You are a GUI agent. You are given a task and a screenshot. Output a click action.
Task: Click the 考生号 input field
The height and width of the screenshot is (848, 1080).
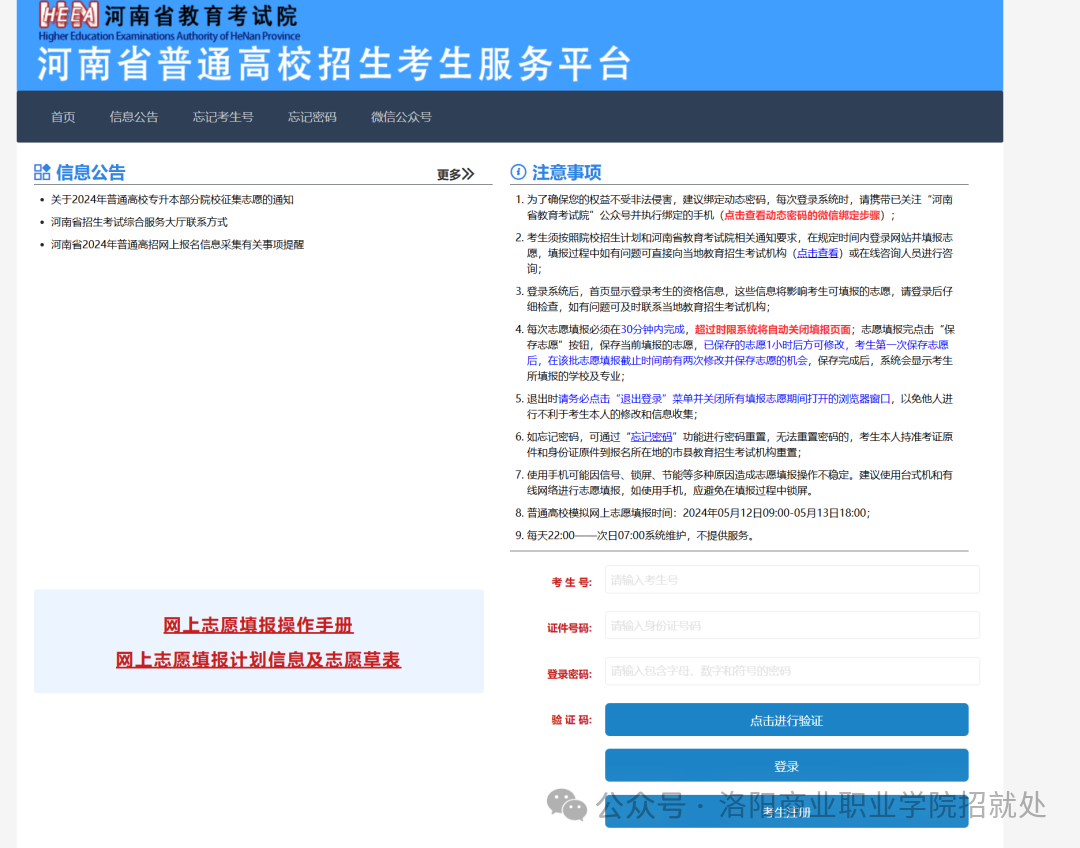[x=791, y=580]
